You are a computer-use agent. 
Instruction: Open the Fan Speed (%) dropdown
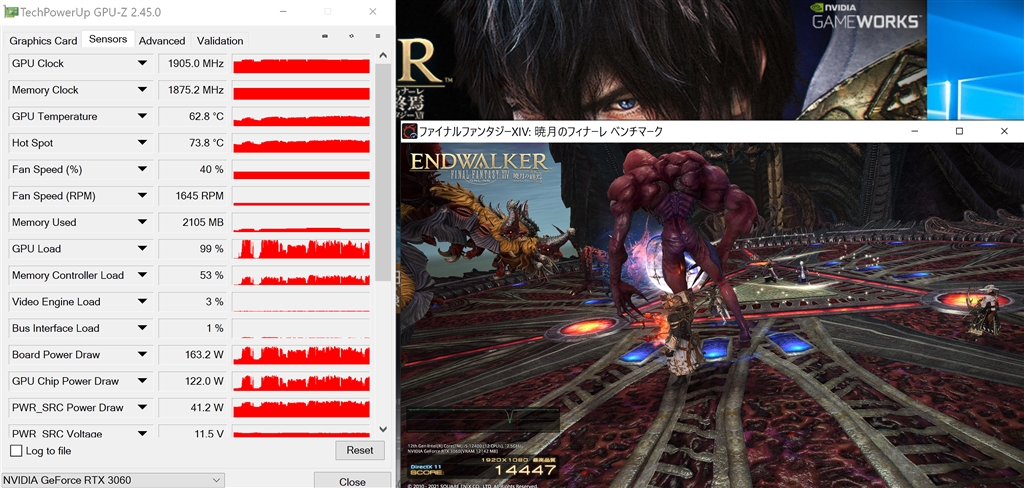tap(142, 169)
